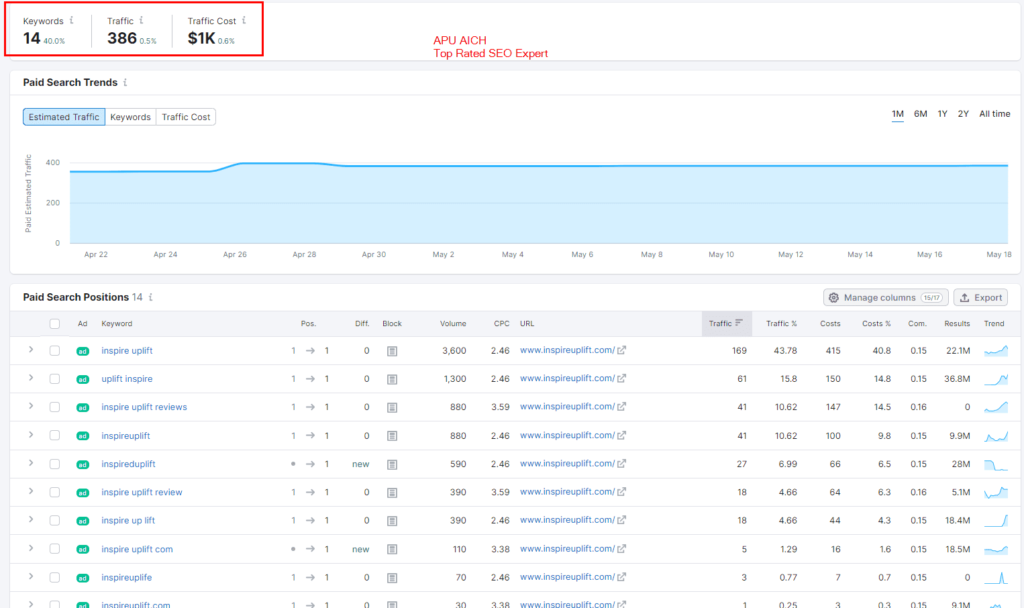
Task: Switch to the Traffic Cost chart tab
Action: (186, 117)
